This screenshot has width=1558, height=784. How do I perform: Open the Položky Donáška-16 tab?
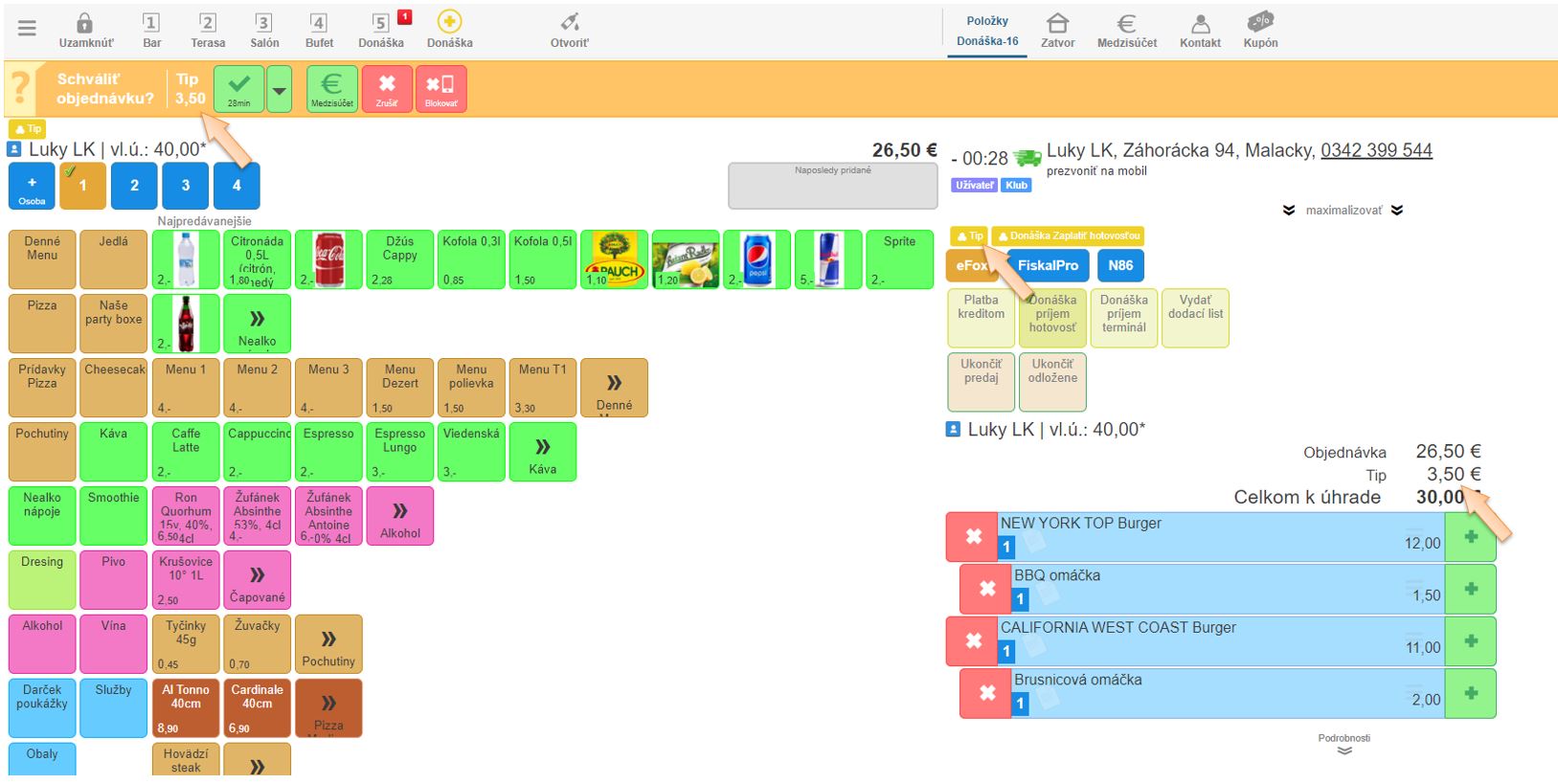click(987, 31)
